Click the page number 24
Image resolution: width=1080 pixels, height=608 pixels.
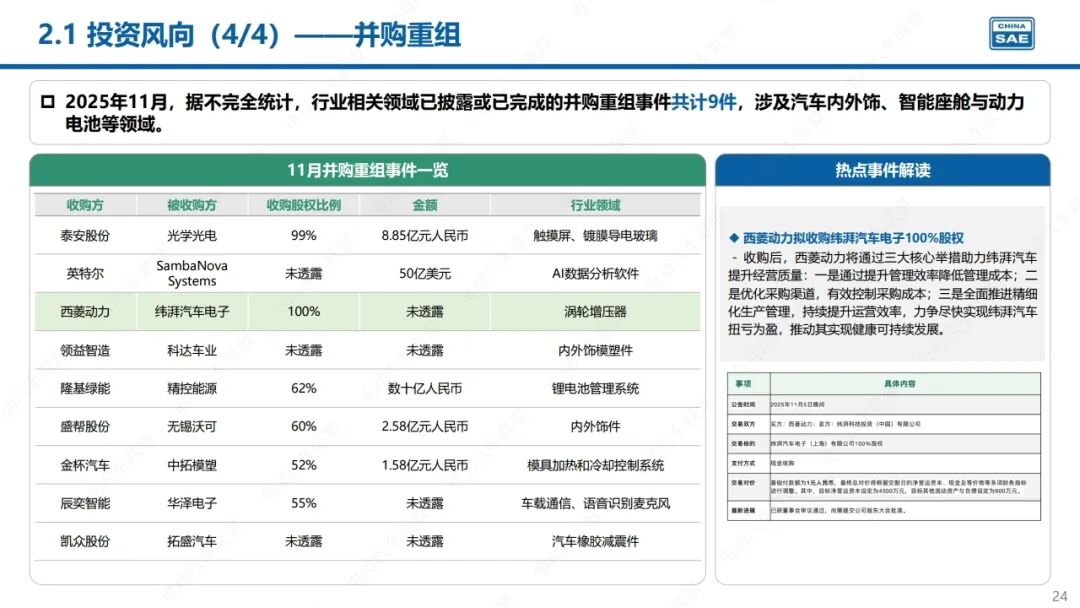point(1059,596)
